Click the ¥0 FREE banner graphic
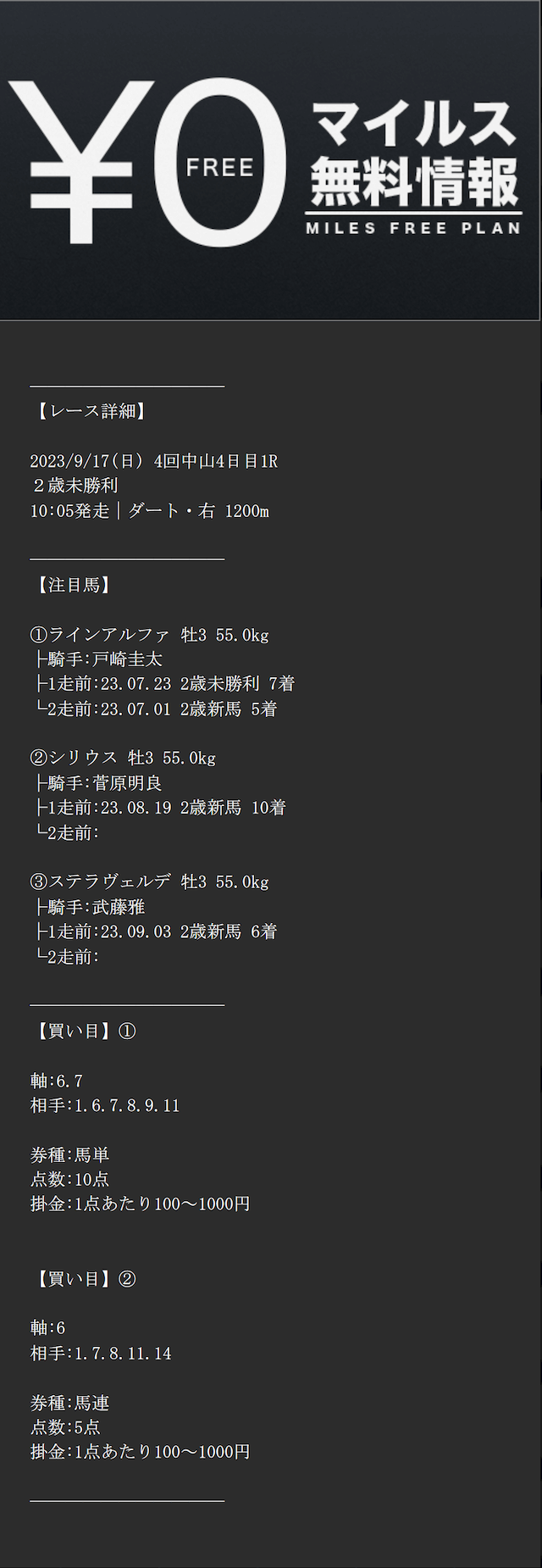542x1568 pixels. coord(270,160)
